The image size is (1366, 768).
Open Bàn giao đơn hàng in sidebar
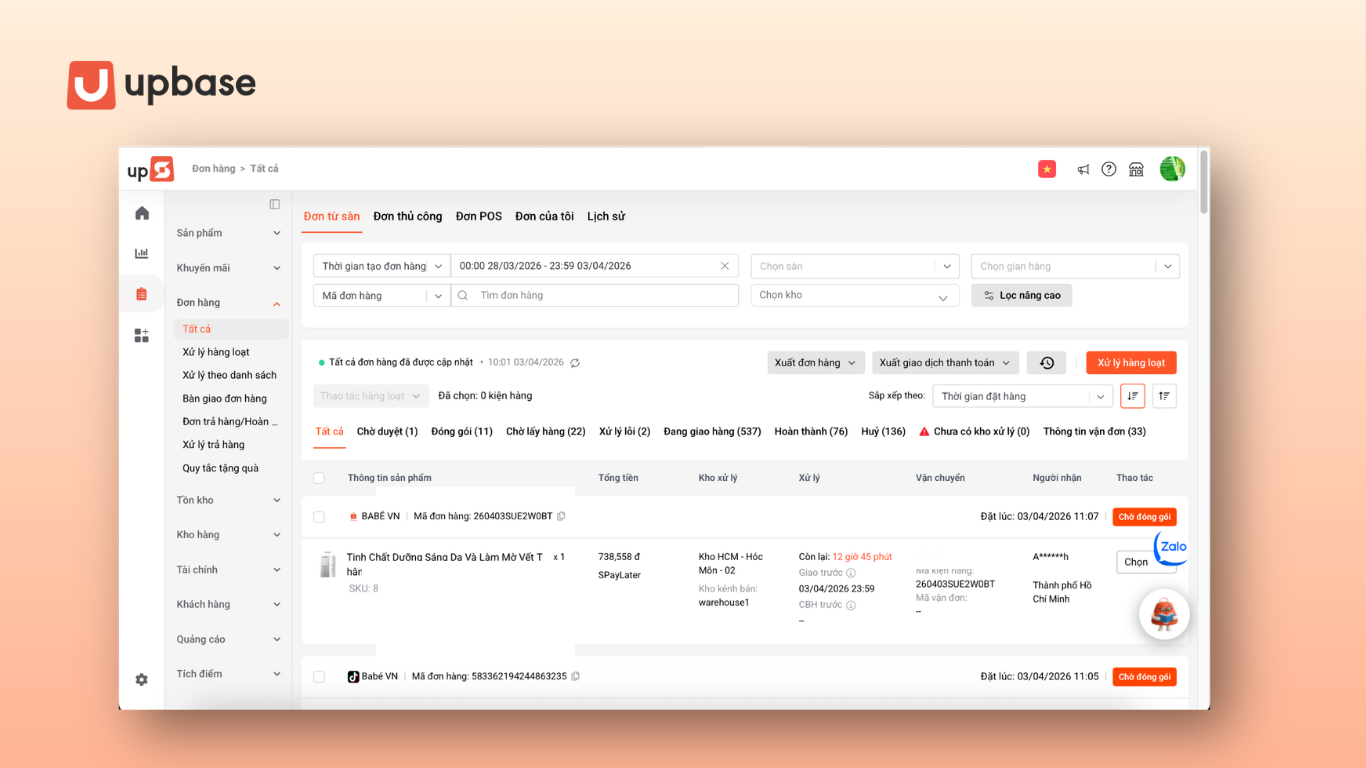click(225, 398)
